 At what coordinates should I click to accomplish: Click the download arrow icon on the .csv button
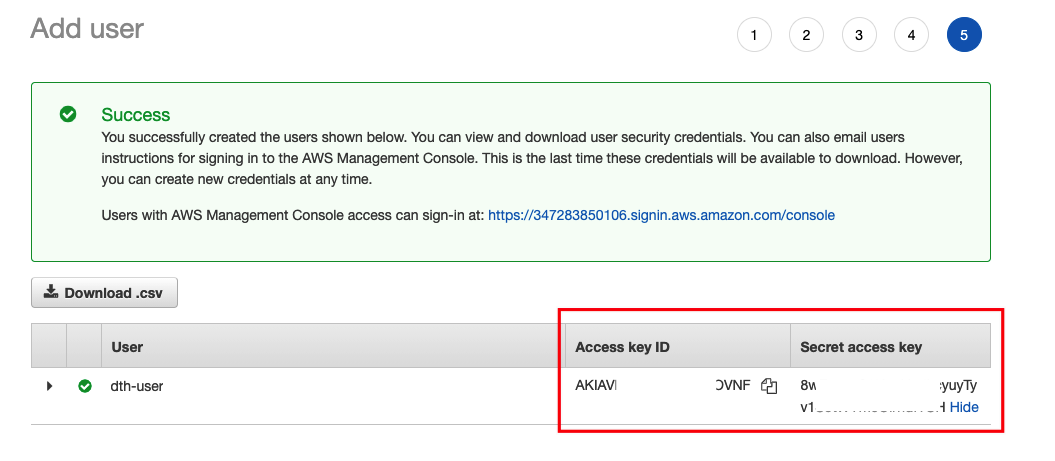point(50,293)
